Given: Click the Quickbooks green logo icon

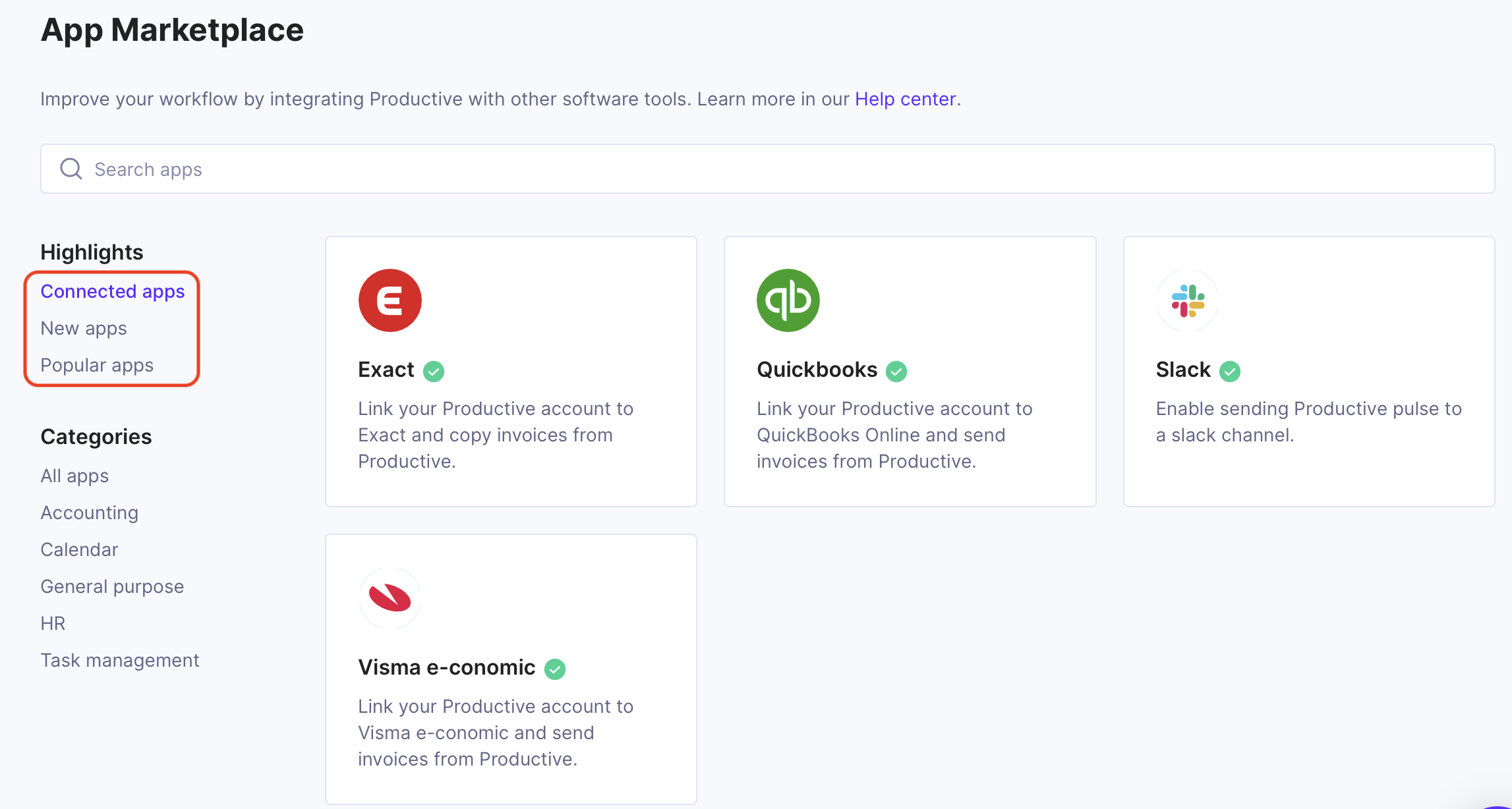Looking at the screenshot, I should point(788,300).
